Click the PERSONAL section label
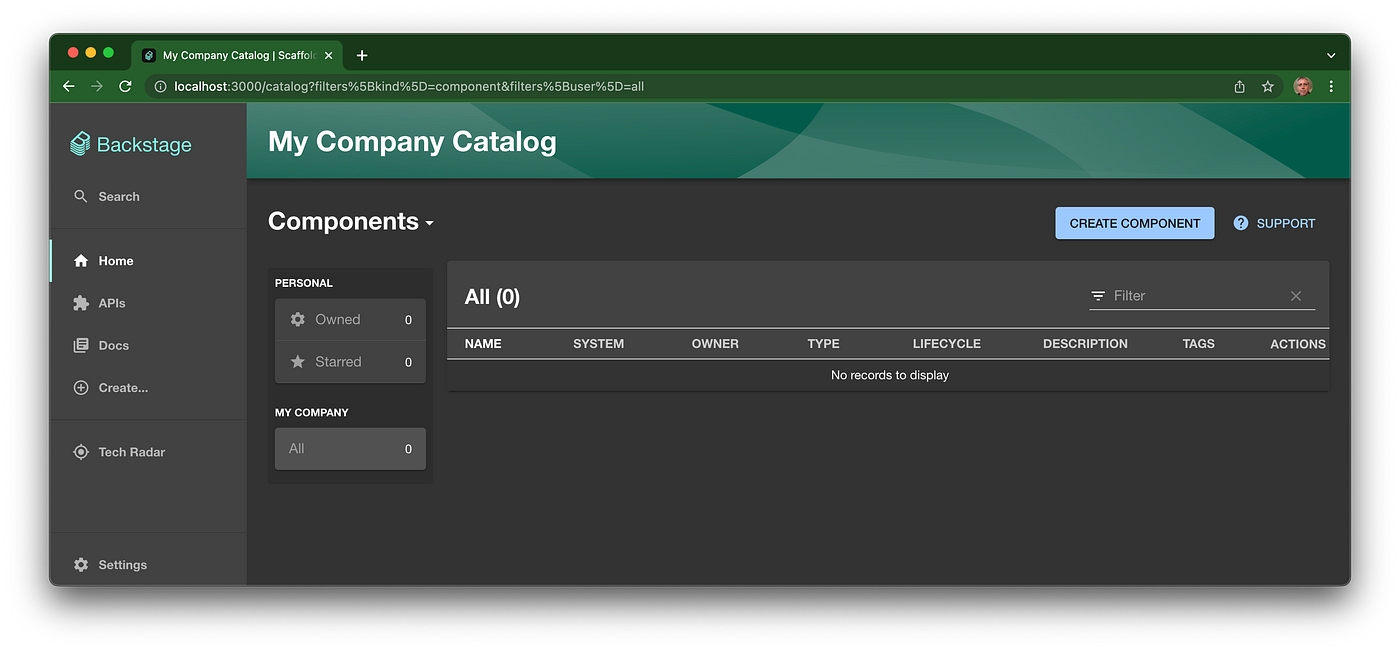Image resolution: width=1400 pixels, height=651 pixels. click(x=304, y=283)
